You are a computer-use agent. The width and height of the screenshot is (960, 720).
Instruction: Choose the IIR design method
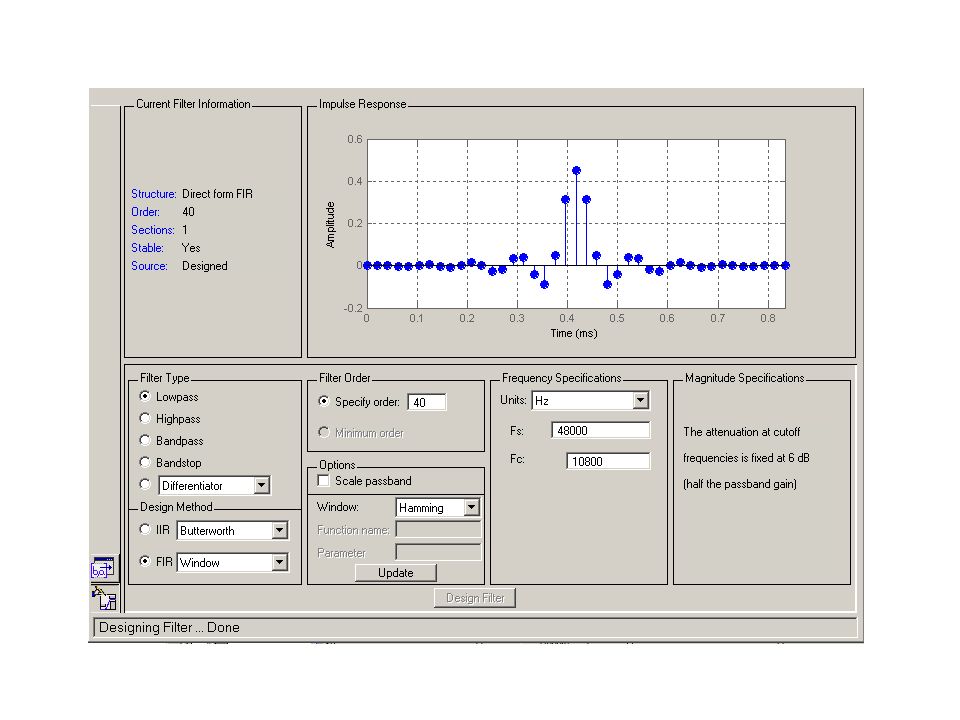tap(144, 529)
